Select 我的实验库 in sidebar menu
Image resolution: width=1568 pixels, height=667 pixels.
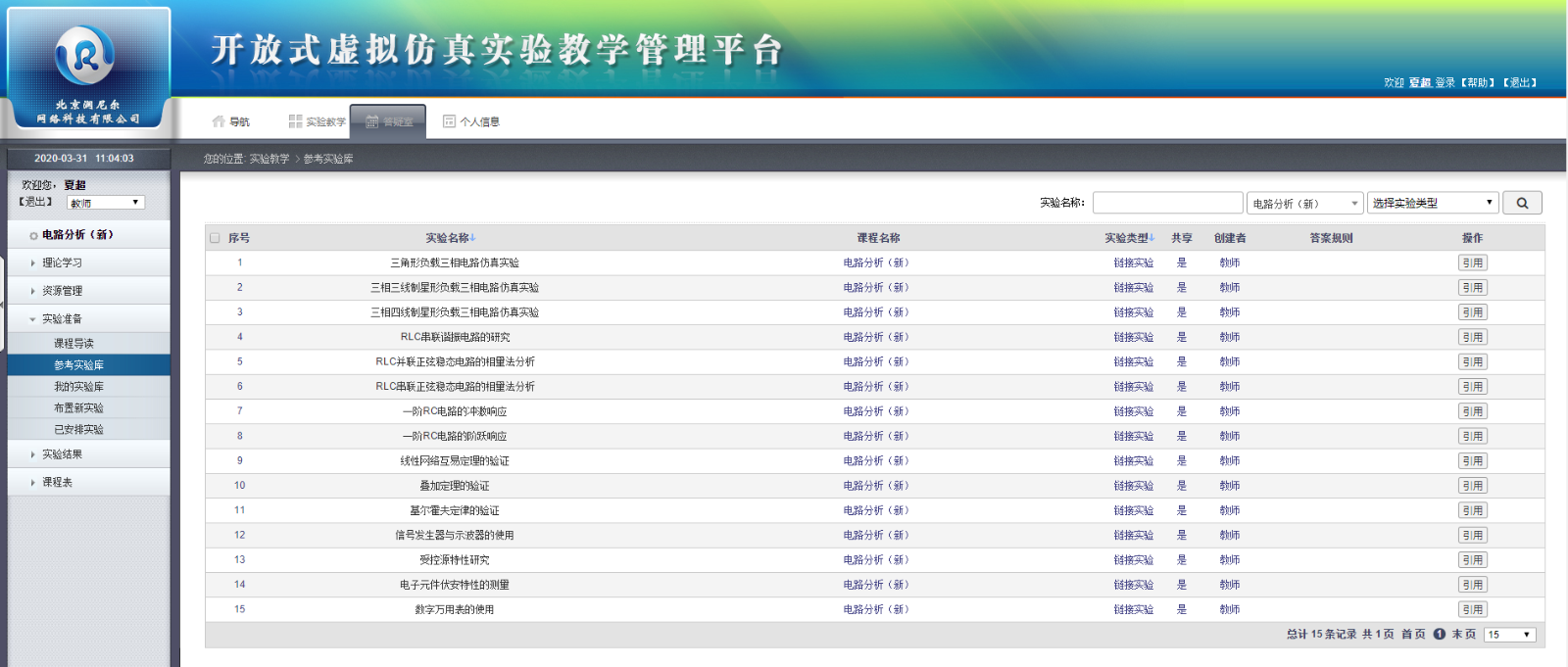[78, 387]
